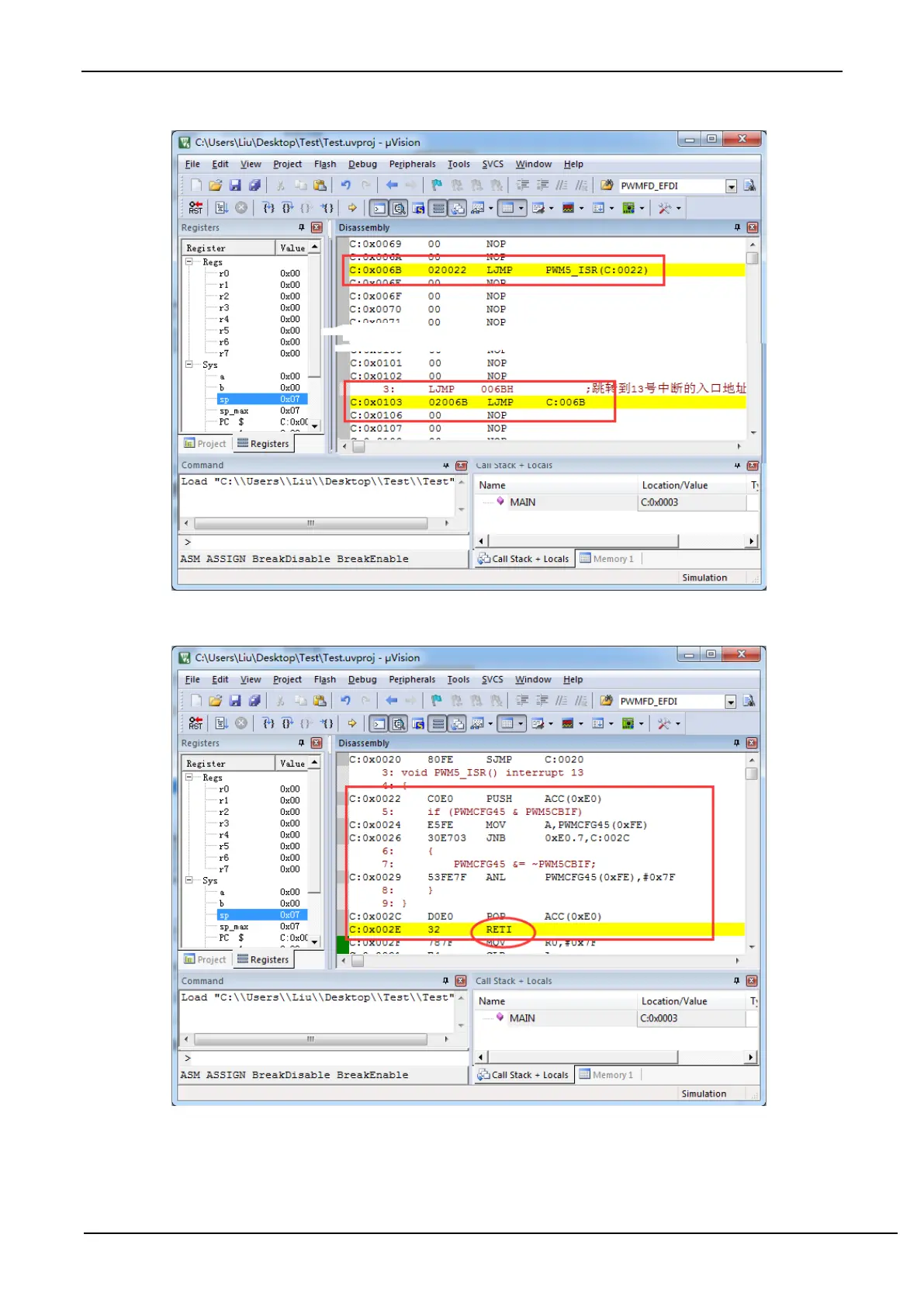924x1307 pixels.
Task: Switch to Project tab in the upper window
Action: (x=206, y=444)
